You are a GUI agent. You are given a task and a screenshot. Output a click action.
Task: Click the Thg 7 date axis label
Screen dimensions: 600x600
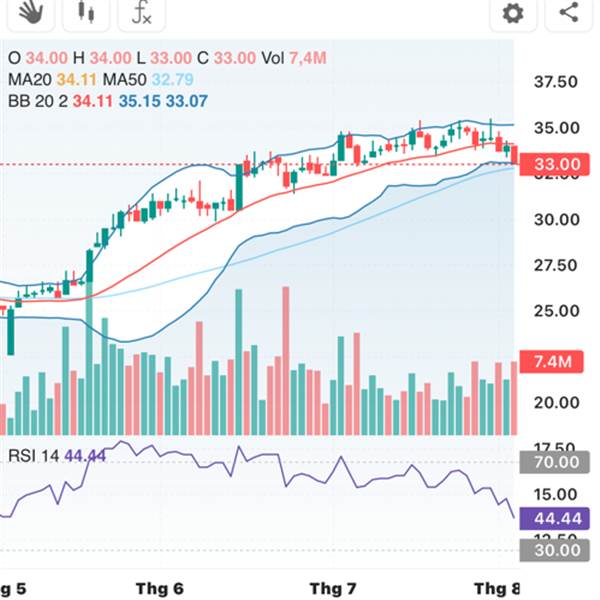coord(333,588)
